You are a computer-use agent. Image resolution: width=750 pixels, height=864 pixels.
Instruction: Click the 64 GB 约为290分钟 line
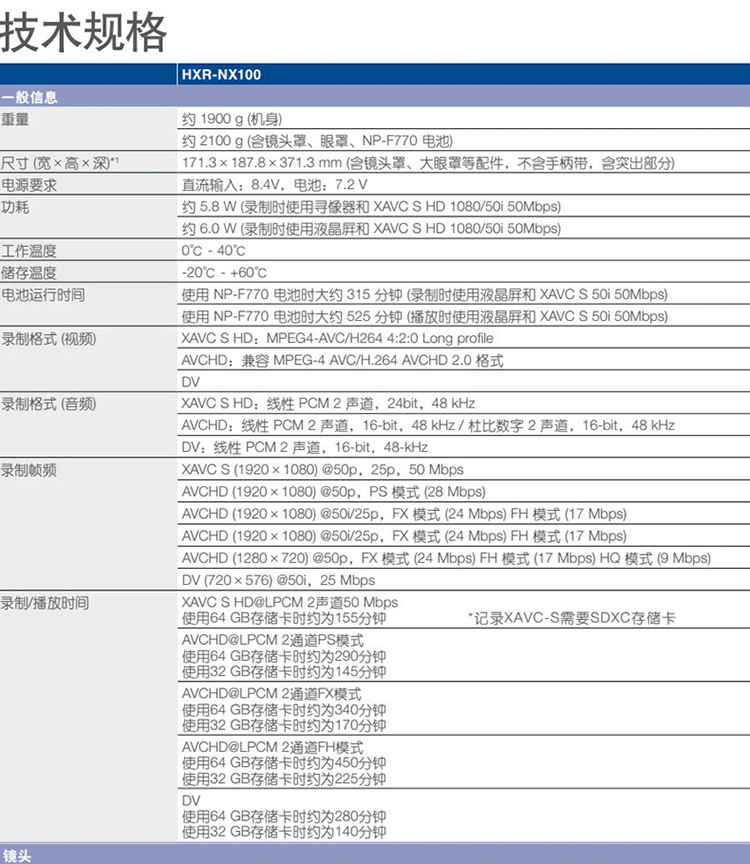(284, 656)
